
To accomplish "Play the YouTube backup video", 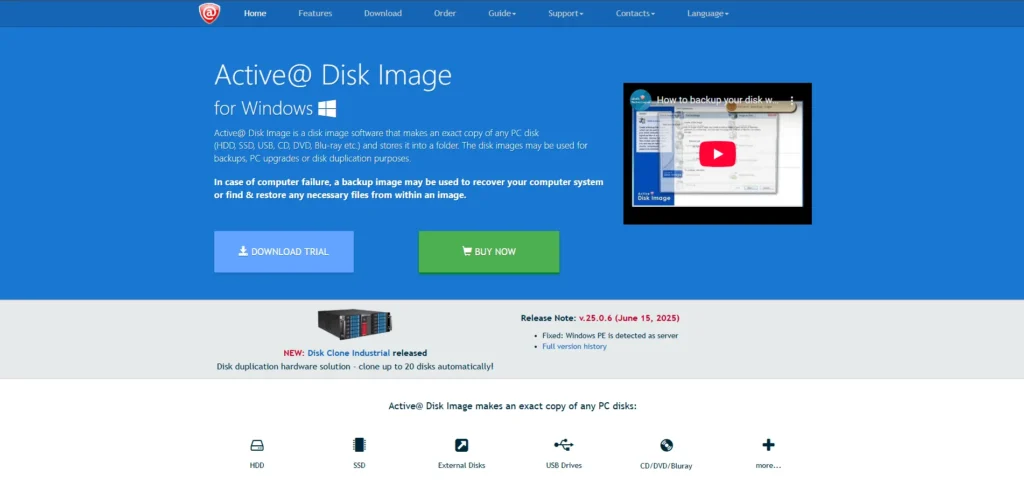I will point(717,153).
